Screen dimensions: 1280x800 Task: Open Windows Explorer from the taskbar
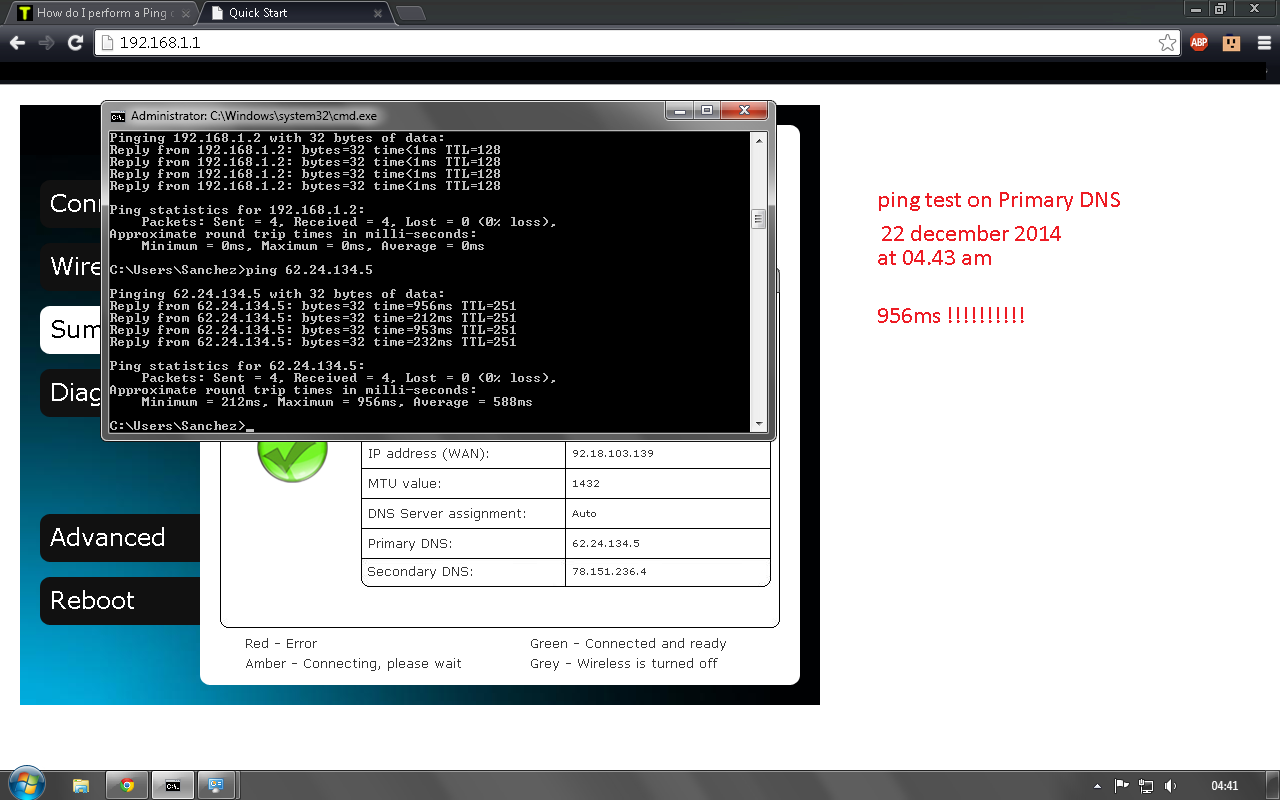[x=81, y=785]
